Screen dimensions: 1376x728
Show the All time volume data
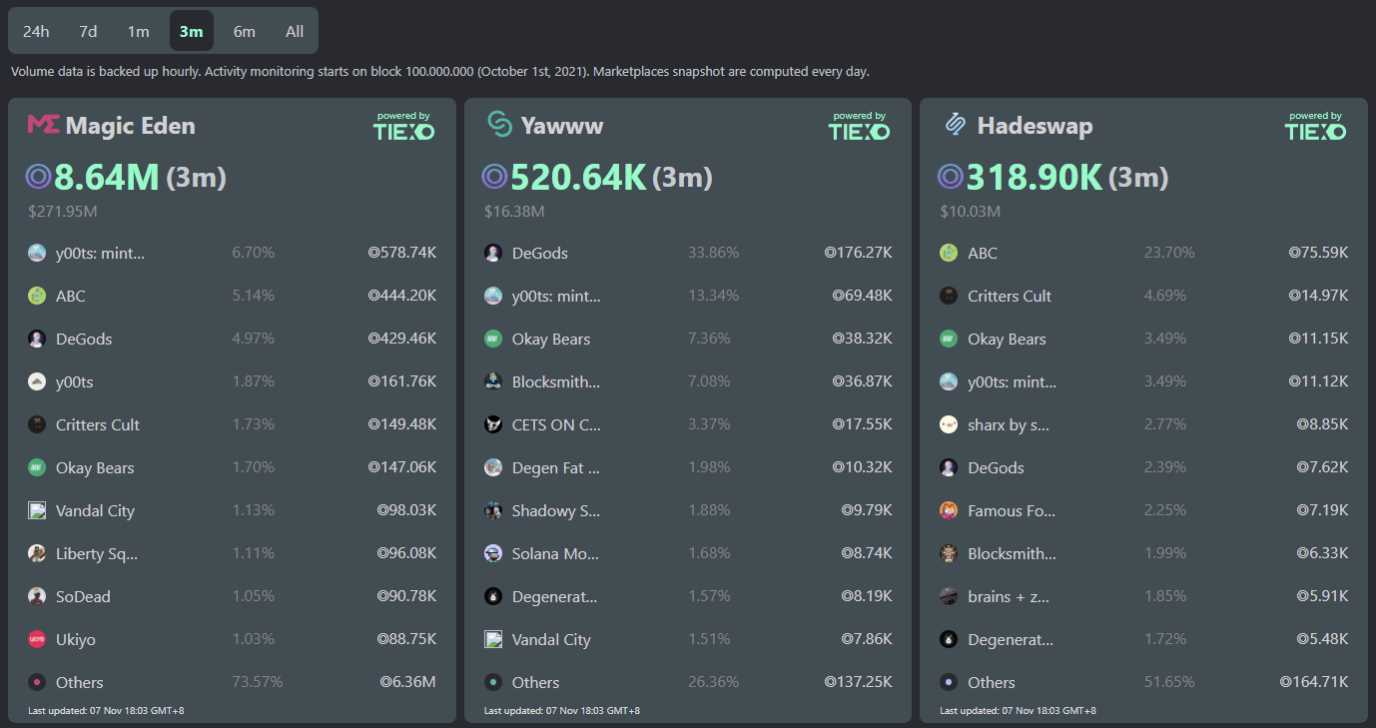coord(294,31)
